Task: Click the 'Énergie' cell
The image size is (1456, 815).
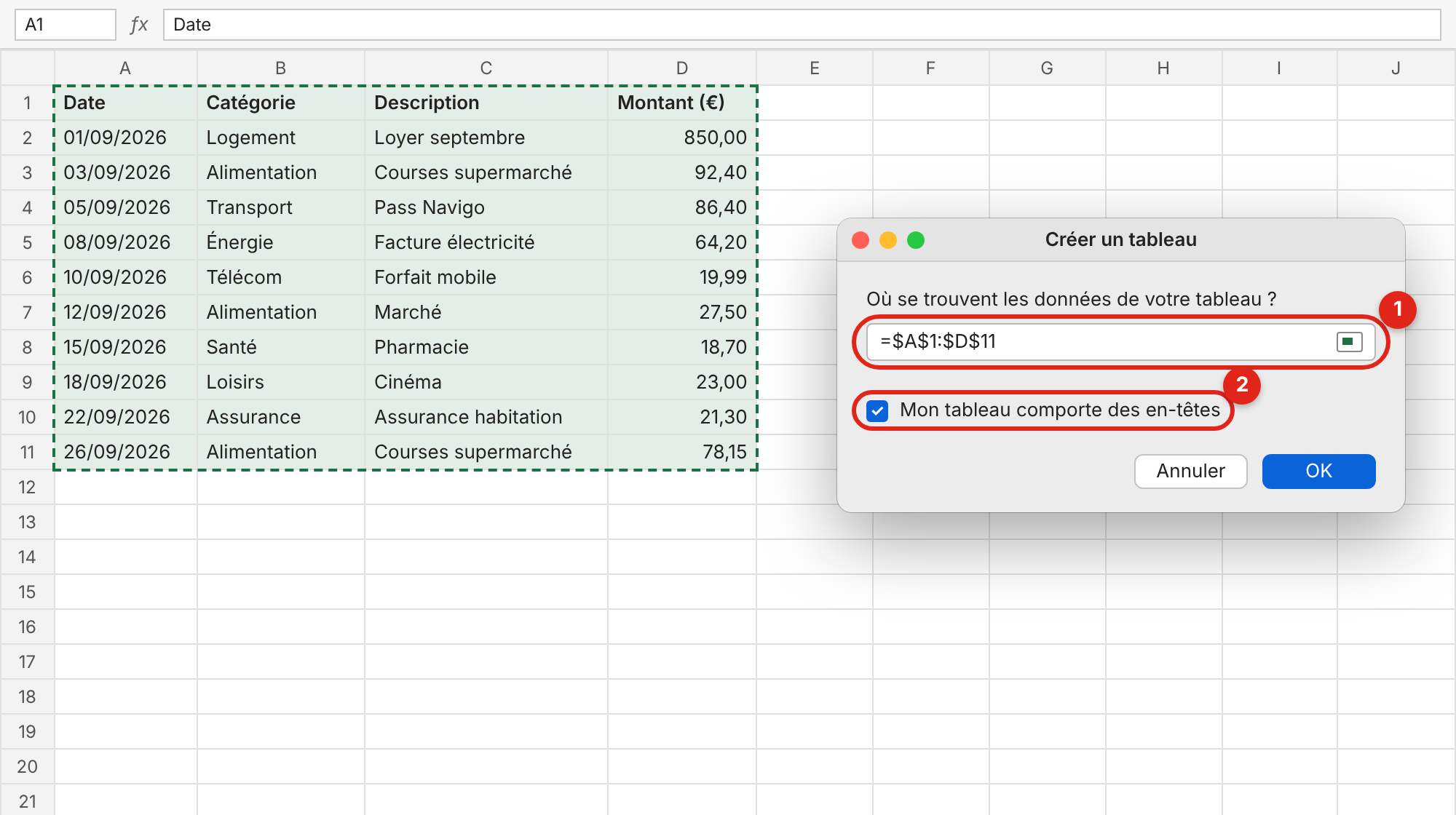Action: 280,242
